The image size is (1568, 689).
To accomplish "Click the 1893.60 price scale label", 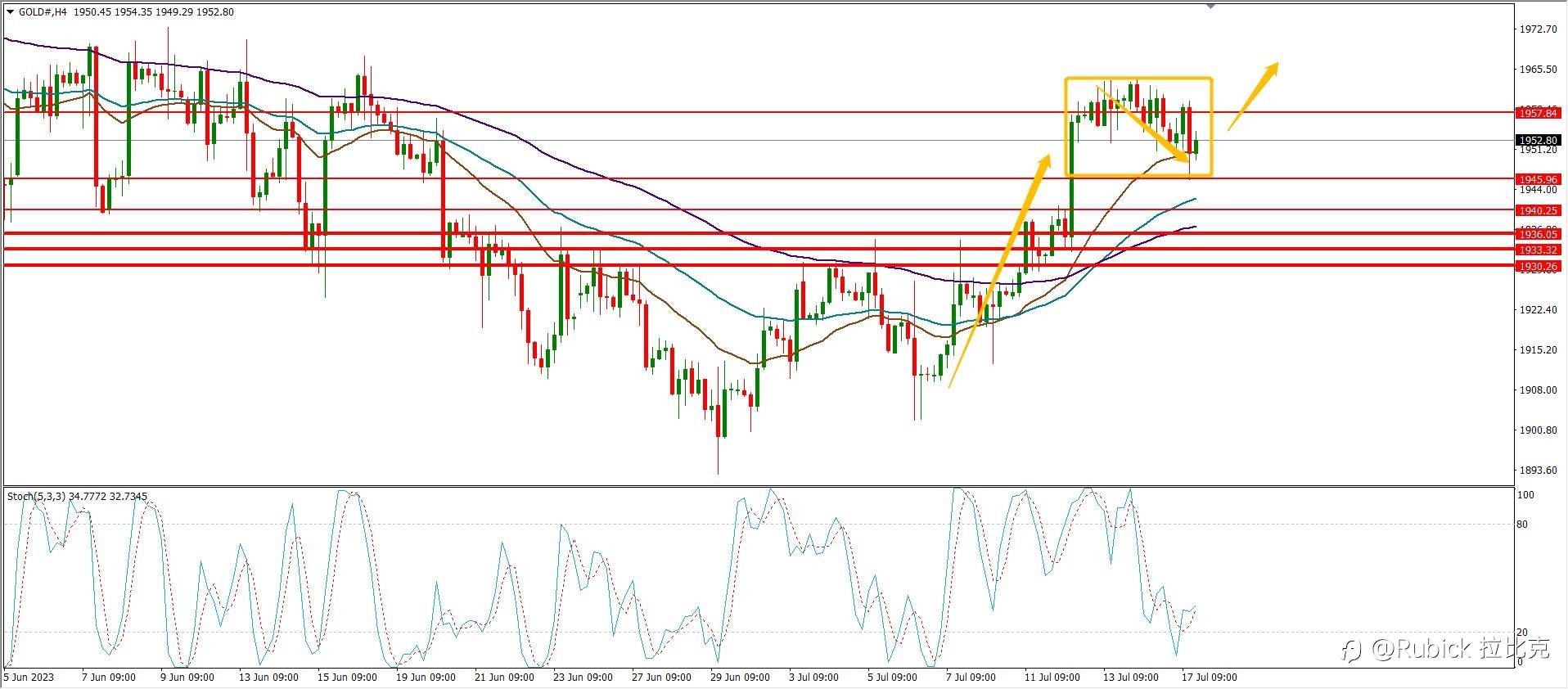I will tap(1538, 471).
